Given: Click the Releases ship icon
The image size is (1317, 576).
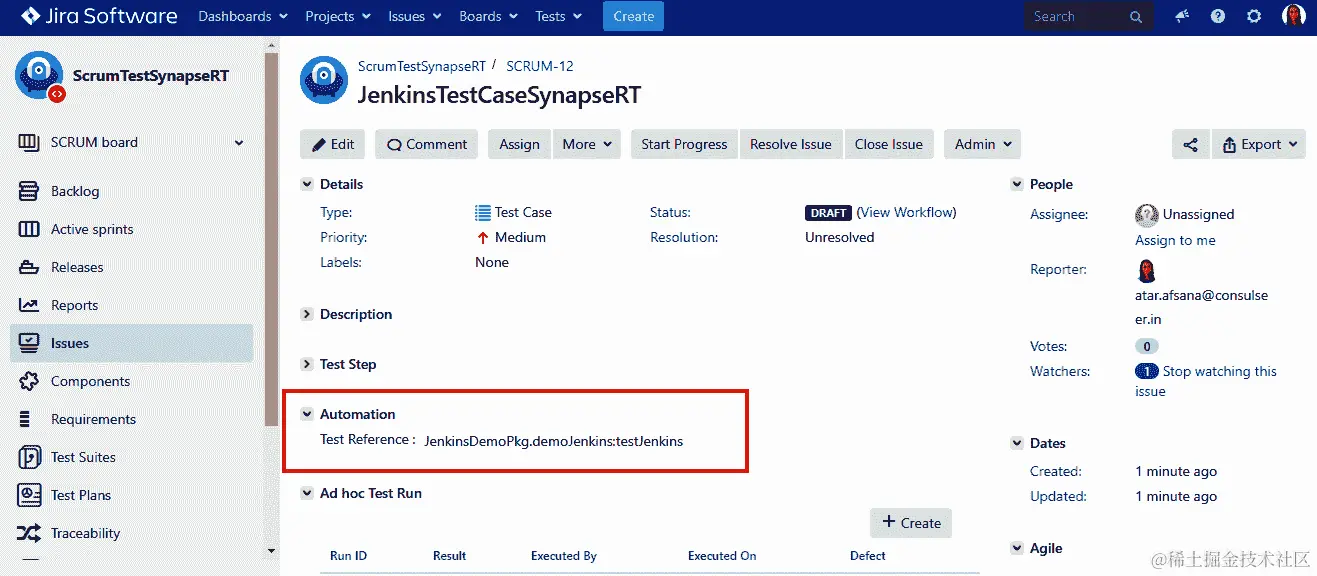Looking at the screenshot, I should [x=29, y=267].
